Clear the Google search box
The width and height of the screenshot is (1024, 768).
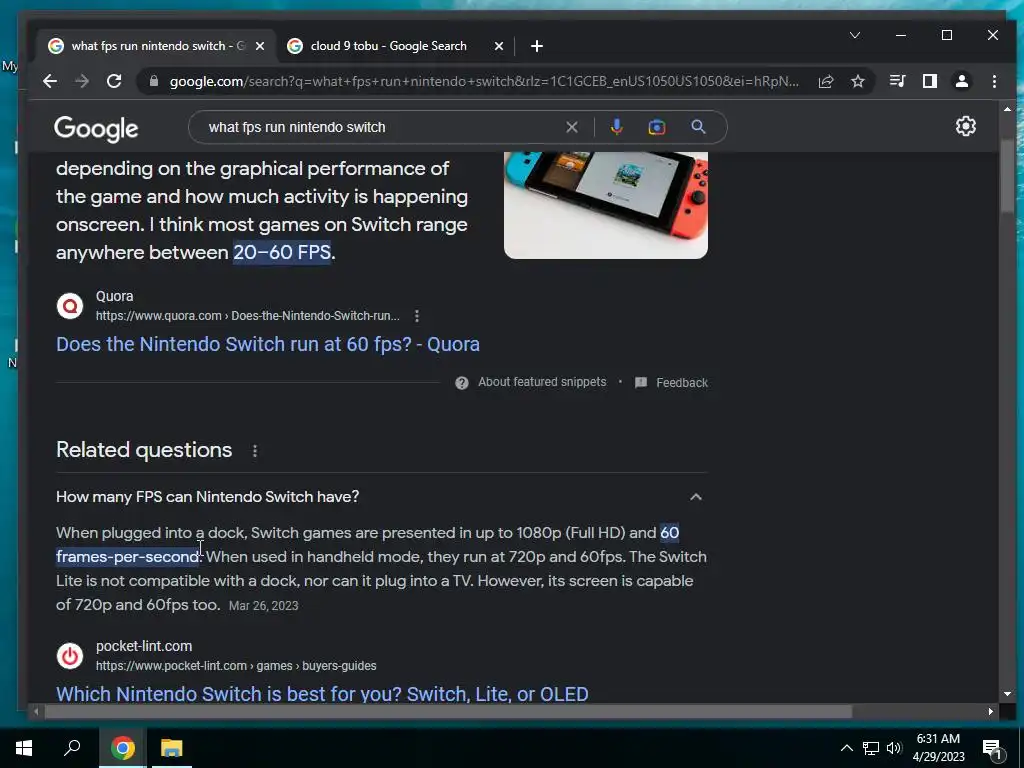click(572, 127)
